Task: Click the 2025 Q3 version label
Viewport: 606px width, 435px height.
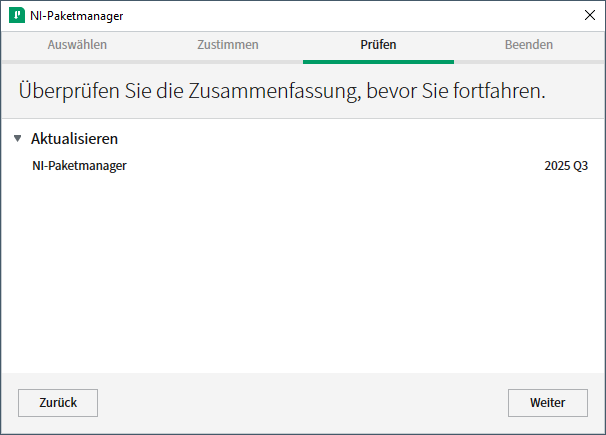Action: [x=566, y=166]
